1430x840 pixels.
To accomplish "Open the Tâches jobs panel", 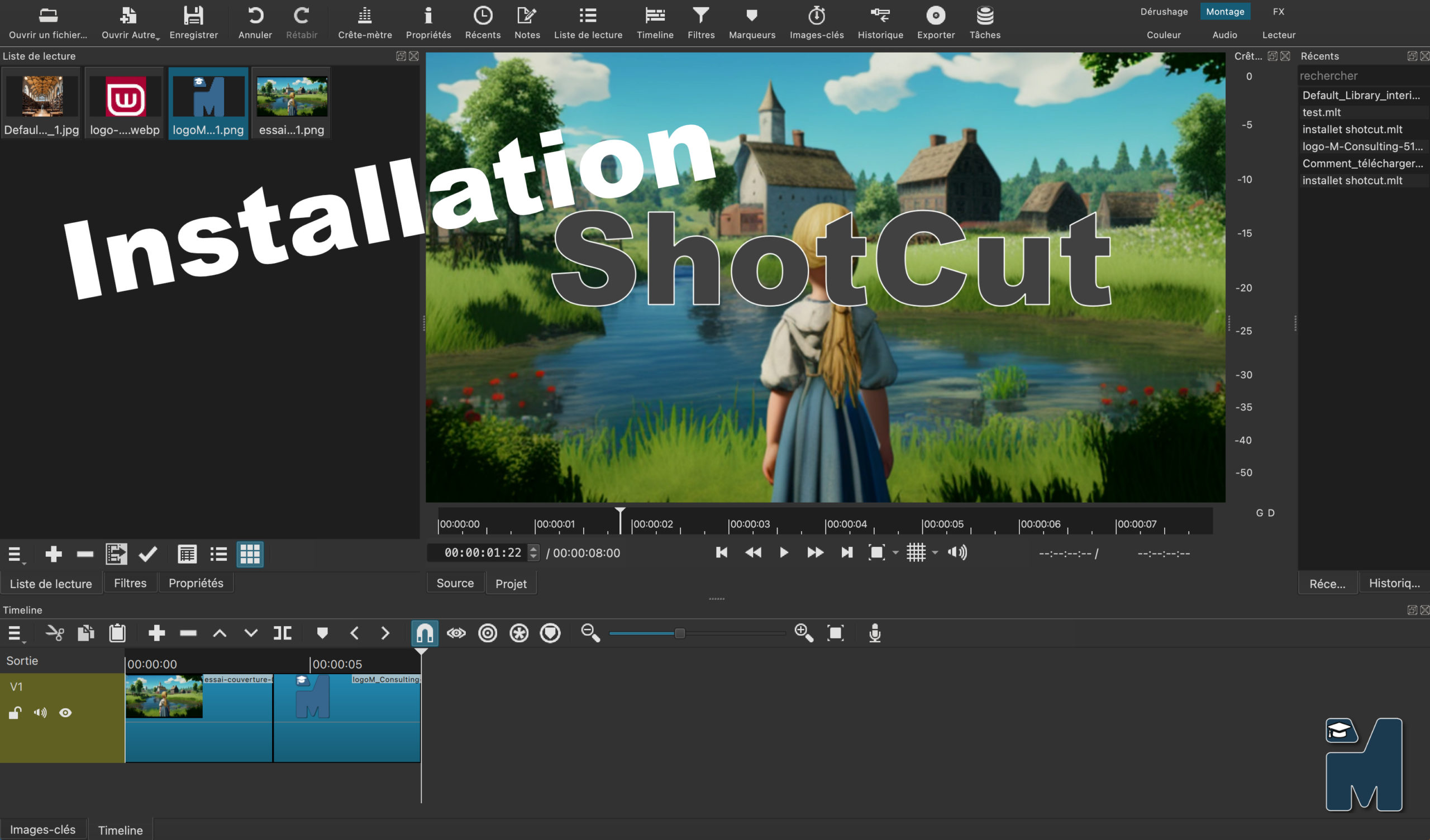I will [x=985, y=23].
